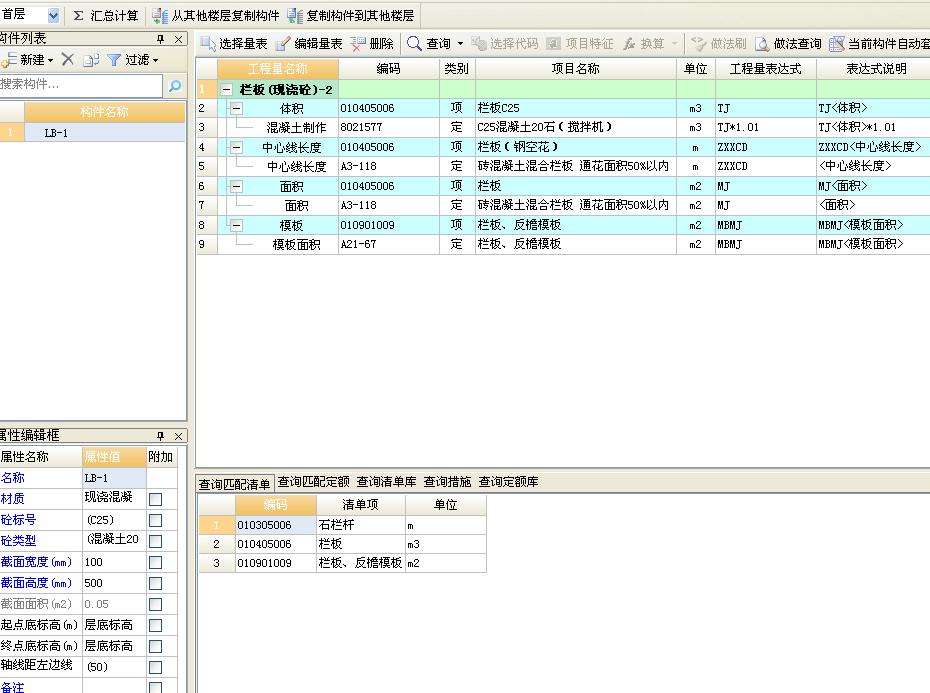Click the 汇总计算 sum icon

click(79, 16)
